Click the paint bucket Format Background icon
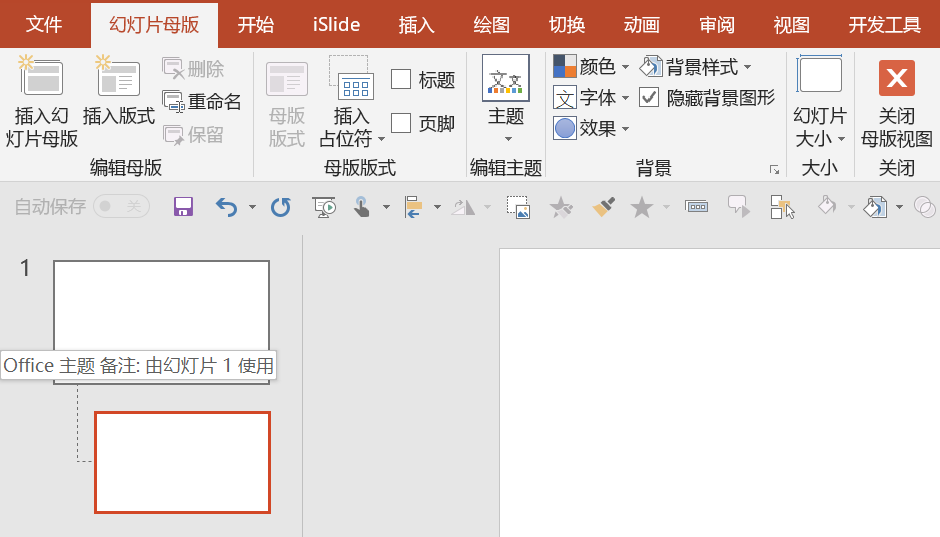 tap(875, 207)
